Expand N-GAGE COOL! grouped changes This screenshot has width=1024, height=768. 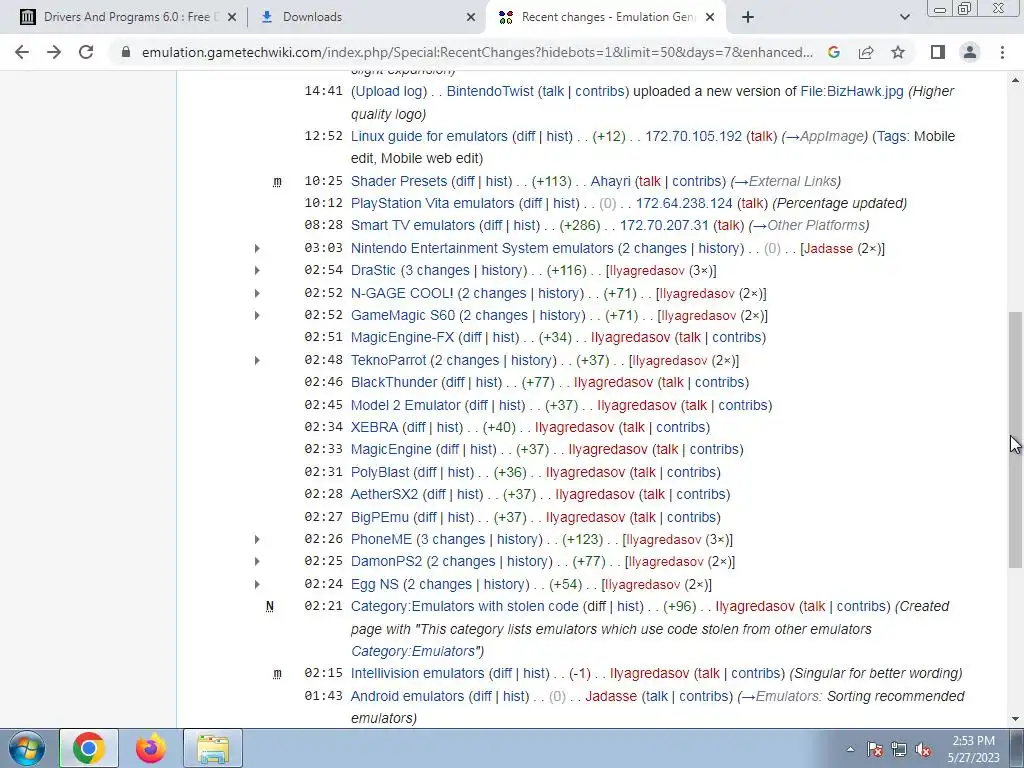click(257, 294)
